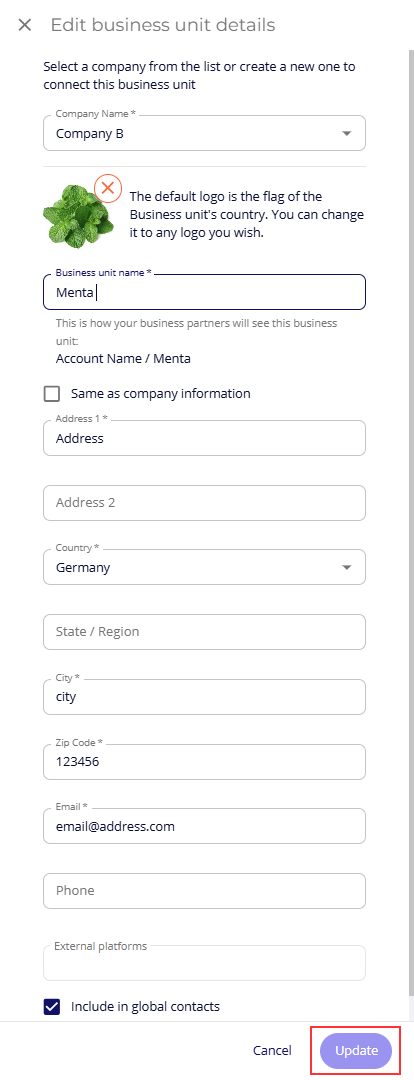This screenshot has width=414, height=1080.
Task: Expand the Company Name dropdown arrow
Action: click(x=346, y=134)
